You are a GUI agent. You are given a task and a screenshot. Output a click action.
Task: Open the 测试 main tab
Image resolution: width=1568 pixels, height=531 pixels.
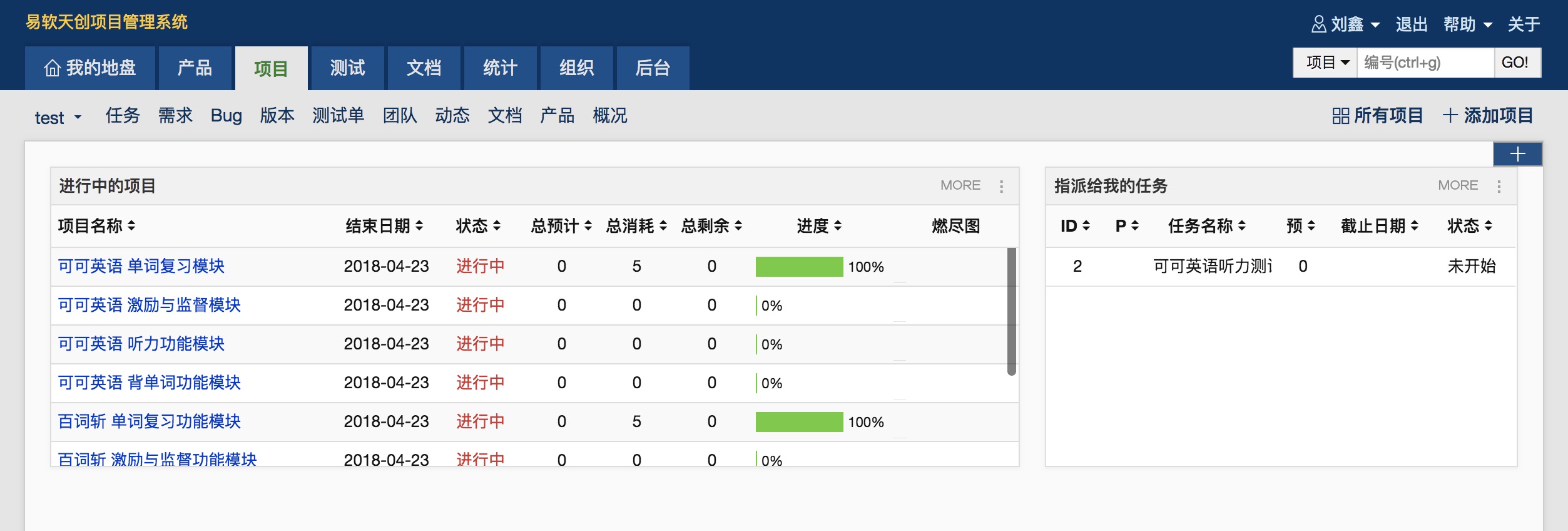(347, 68)
